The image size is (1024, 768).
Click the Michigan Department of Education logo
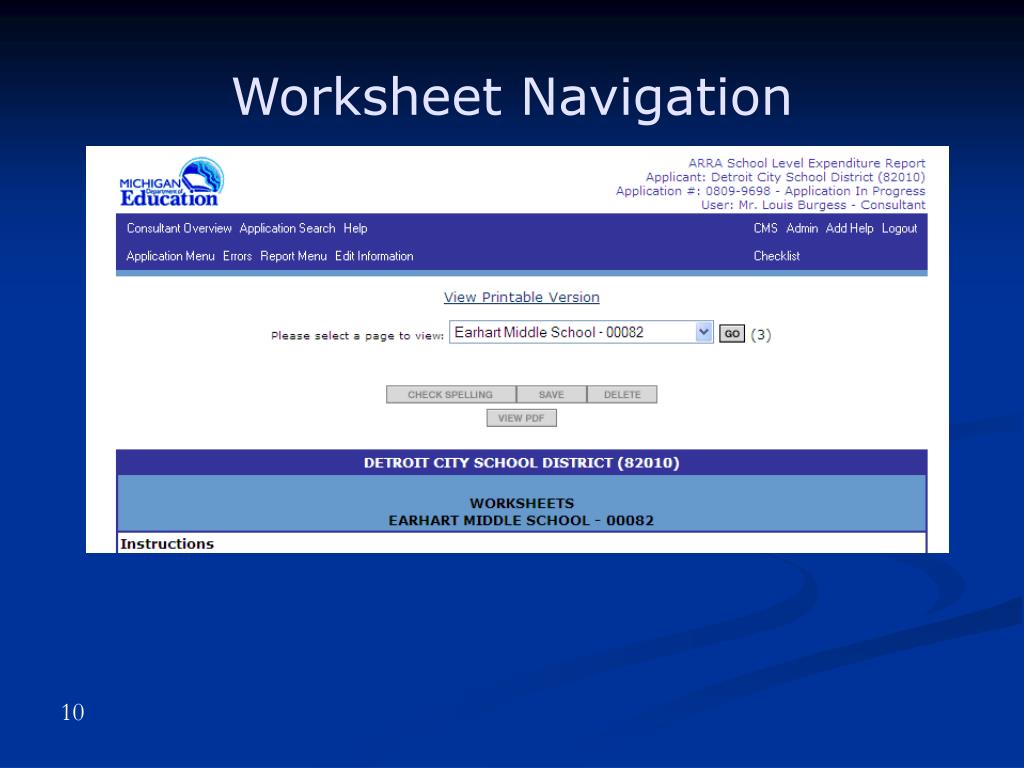pyautogui.click(x=172, y=183)
